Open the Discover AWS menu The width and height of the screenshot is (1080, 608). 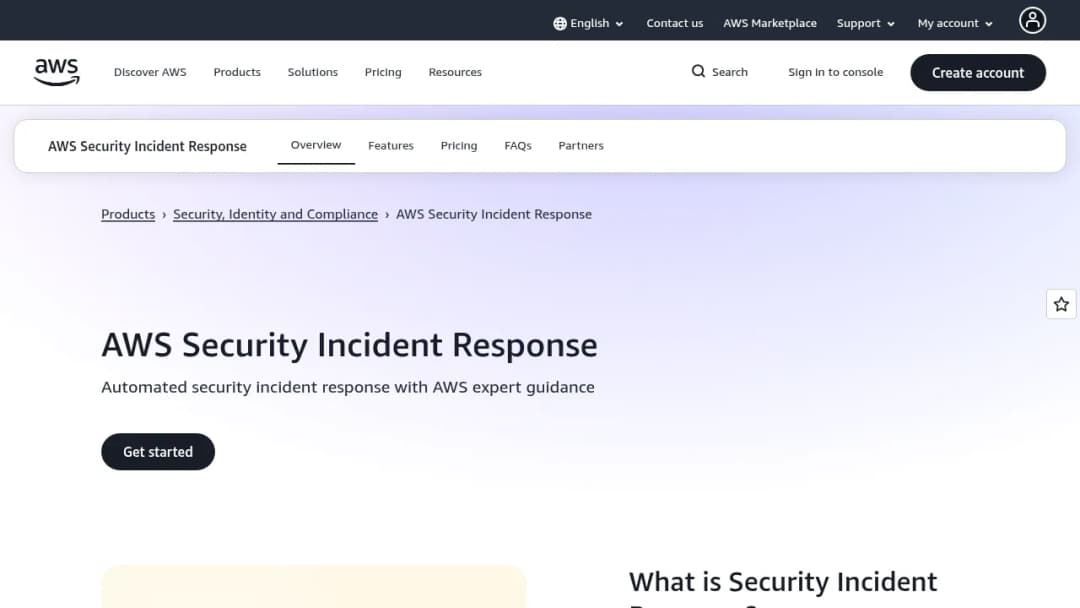tap(150, 72)
